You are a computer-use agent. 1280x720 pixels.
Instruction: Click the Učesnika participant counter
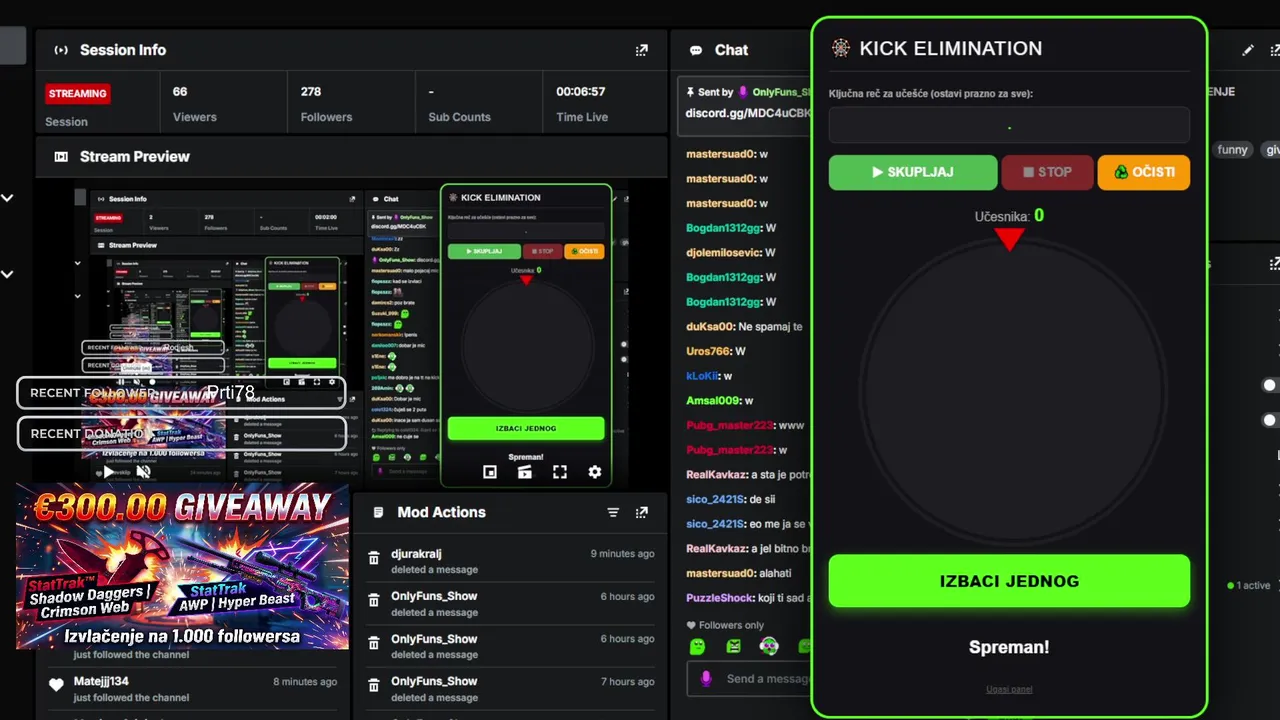(1009, 216)
